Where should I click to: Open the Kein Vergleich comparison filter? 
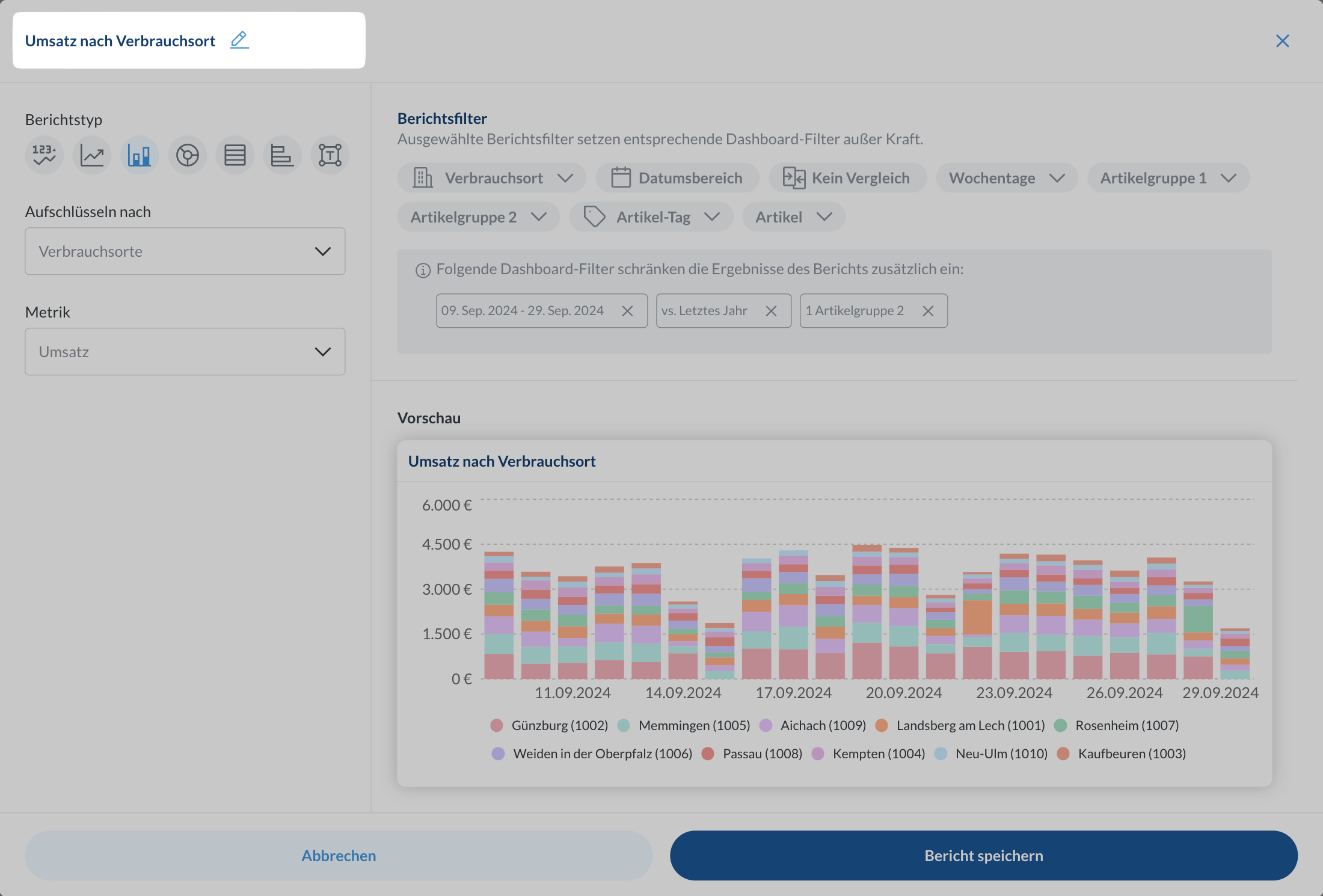[x=847, y=178]
